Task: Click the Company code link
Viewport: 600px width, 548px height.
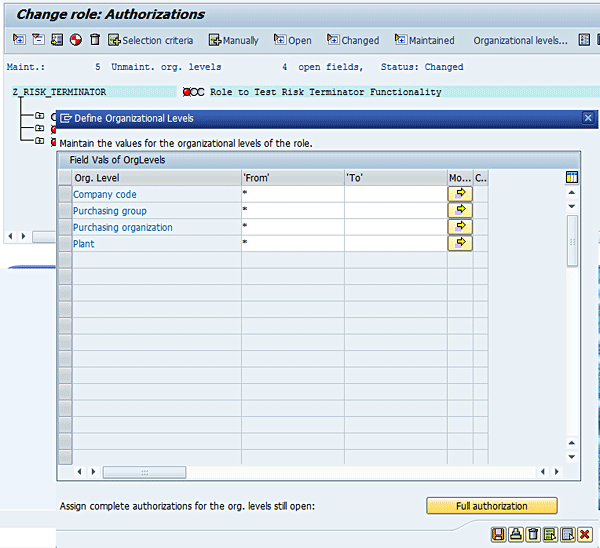Action: coord(105,194)
